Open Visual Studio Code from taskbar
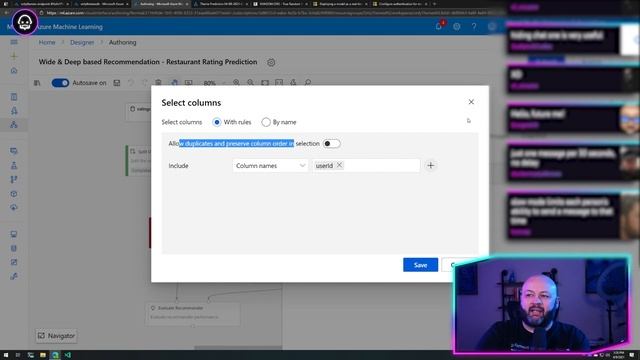The width and height of the screenshot is (640, 360). click(x=67, y=355)
